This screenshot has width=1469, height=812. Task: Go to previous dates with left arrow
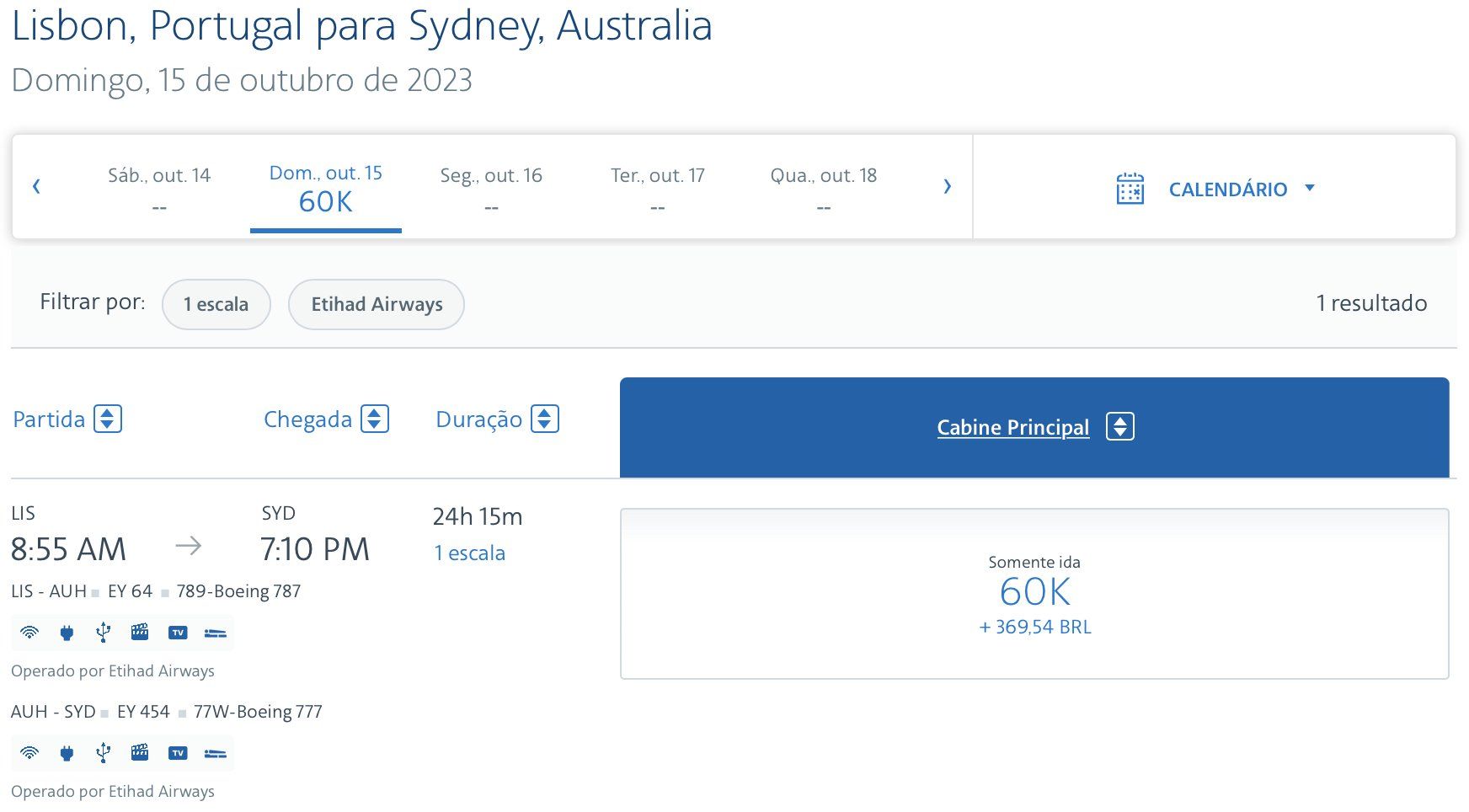pyautogui.click(x=36, y=186)
